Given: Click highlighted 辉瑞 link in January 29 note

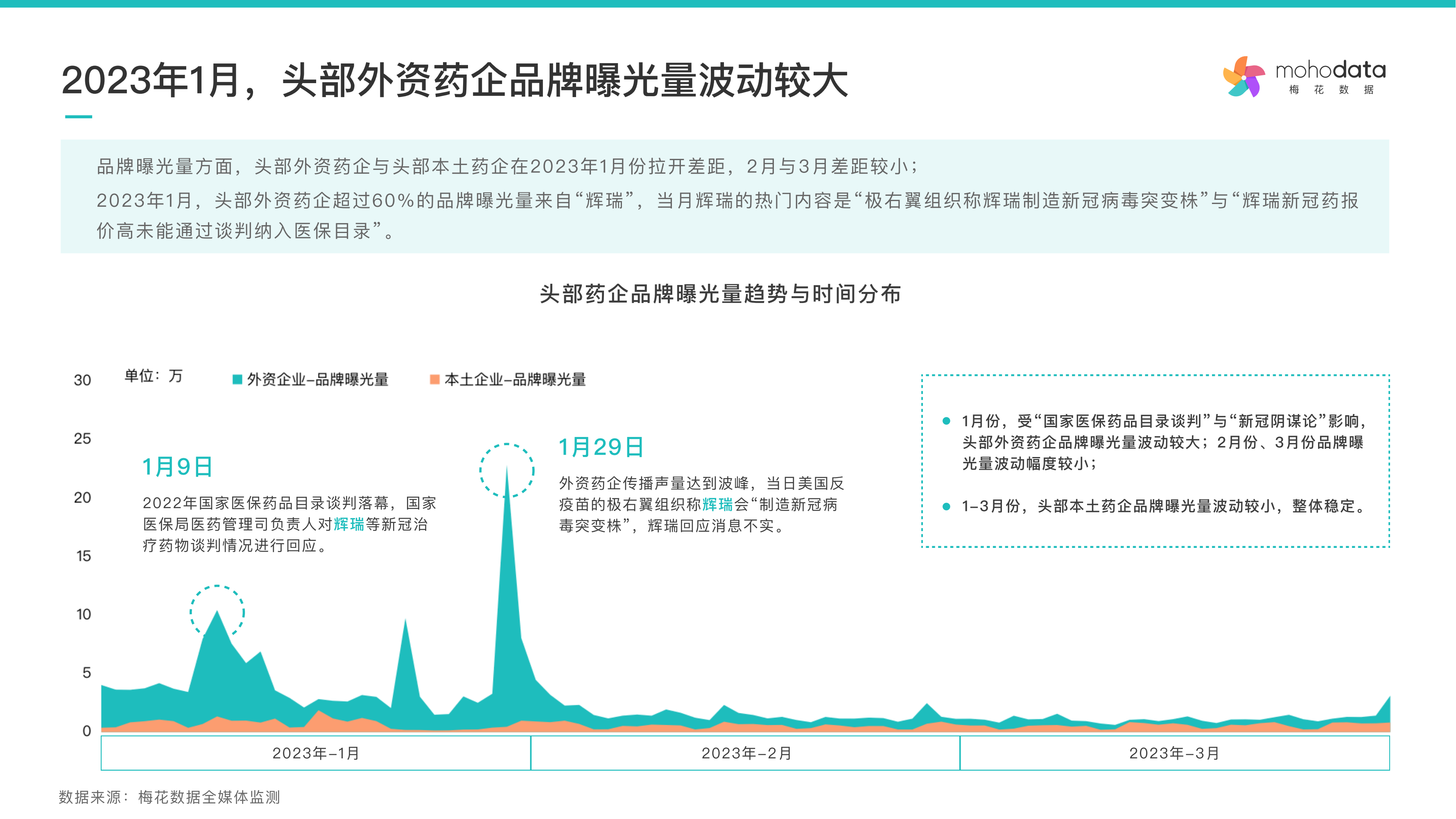Looking at the screenshot, I should 717,504.
